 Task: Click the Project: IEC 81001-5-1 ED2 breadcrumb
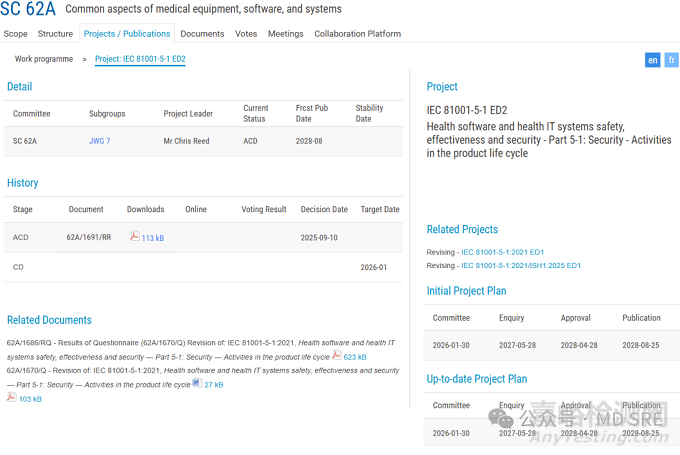coord(140,59)
